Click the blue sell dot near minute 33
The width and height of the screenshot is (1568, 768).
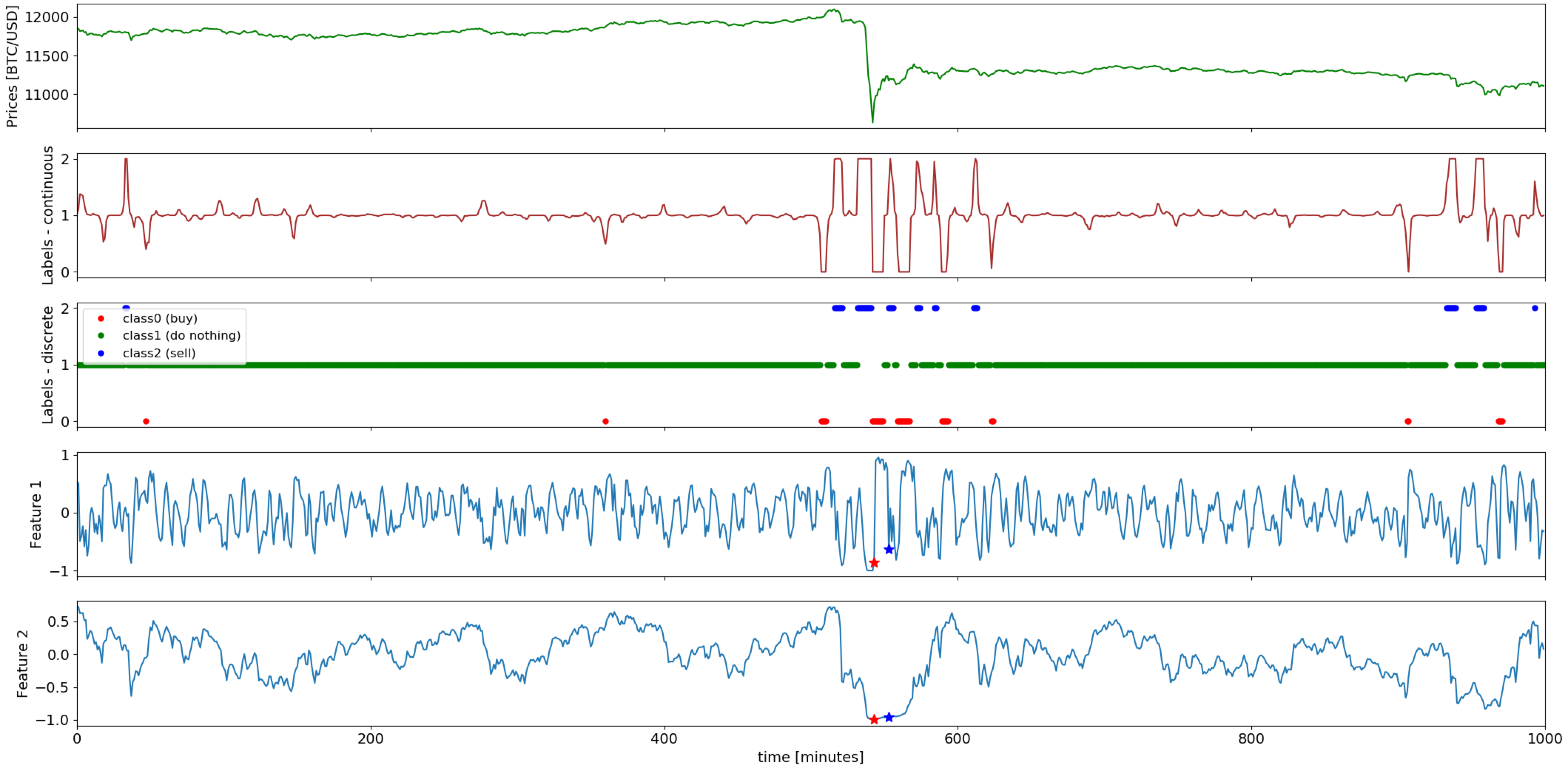(x=126, y=308)
